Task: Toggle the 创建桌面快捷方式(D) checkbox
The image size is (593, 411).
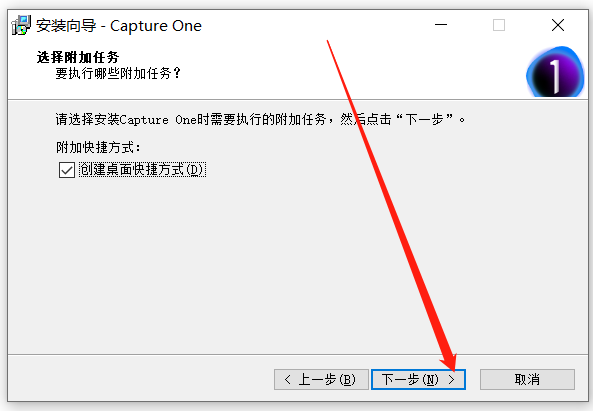Action: [67, 170]
